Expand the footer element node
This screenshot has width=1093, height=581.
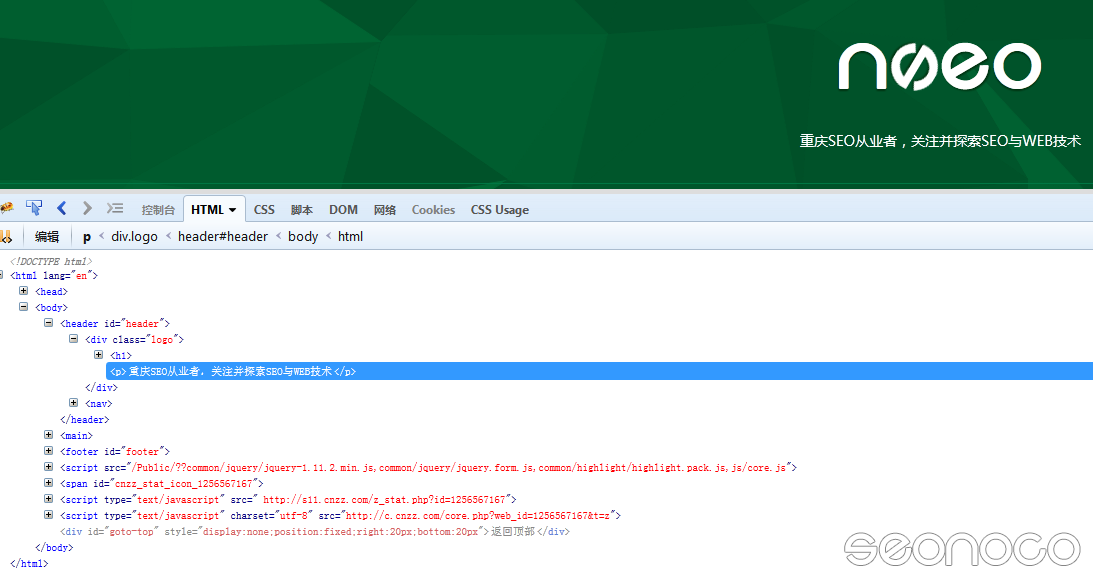(49, 451)
